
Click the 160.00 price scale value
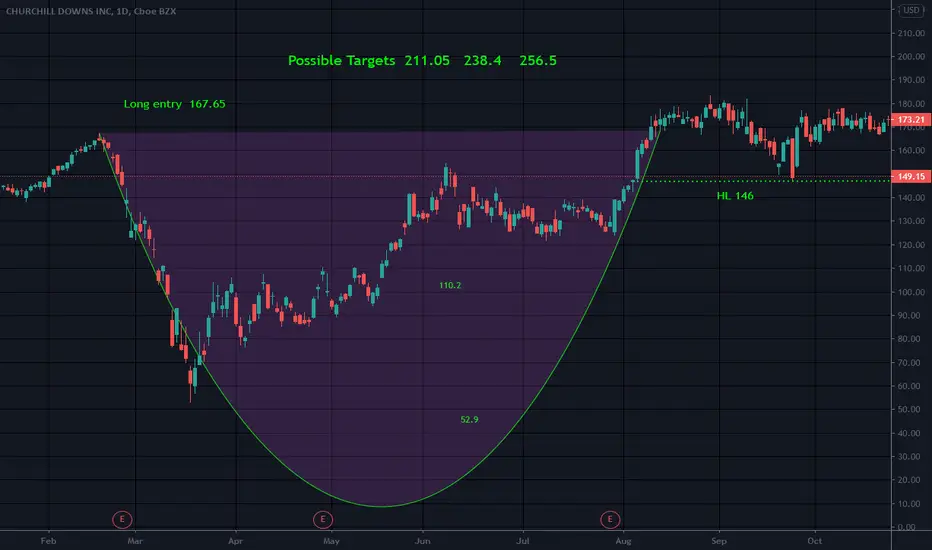(x=911, y=151)
